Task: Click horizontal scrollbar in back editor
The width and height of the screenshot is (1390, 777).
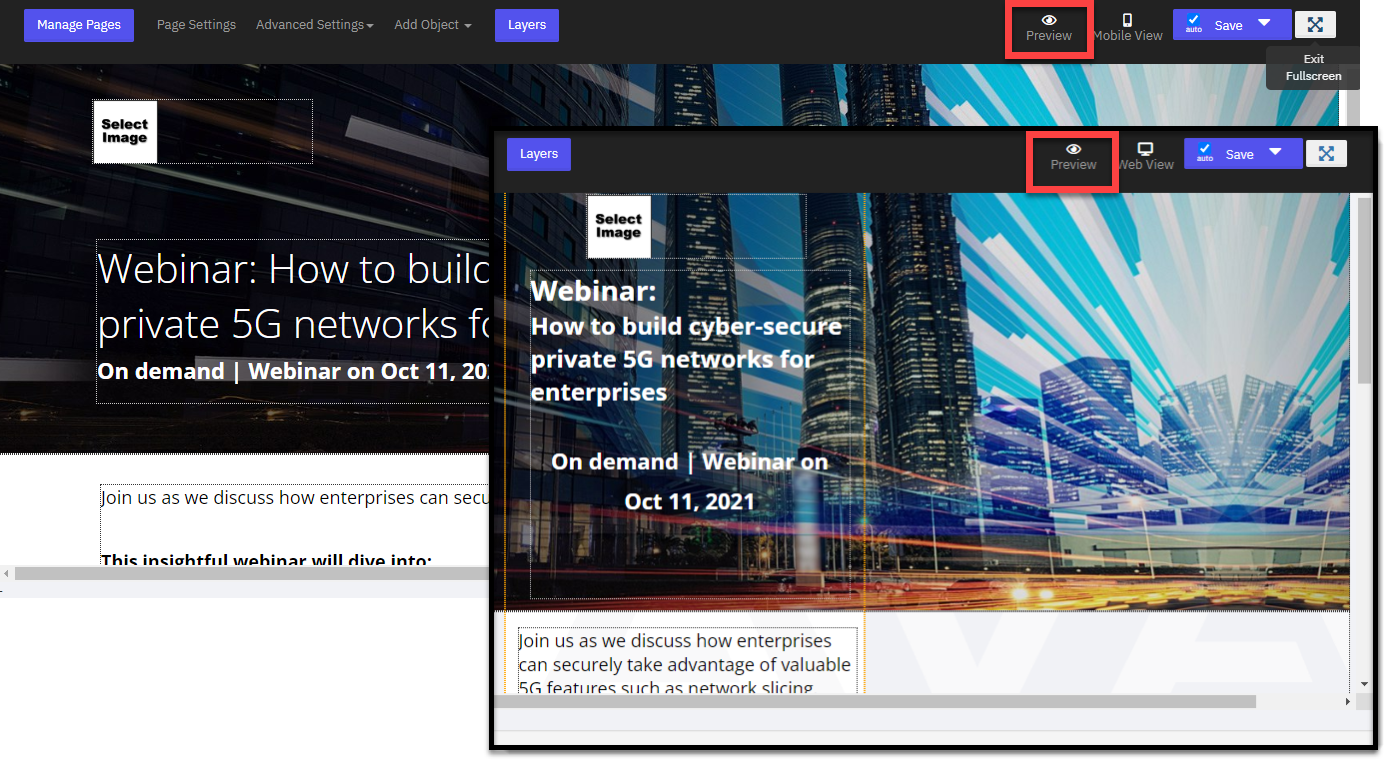Action: (252, 573)
